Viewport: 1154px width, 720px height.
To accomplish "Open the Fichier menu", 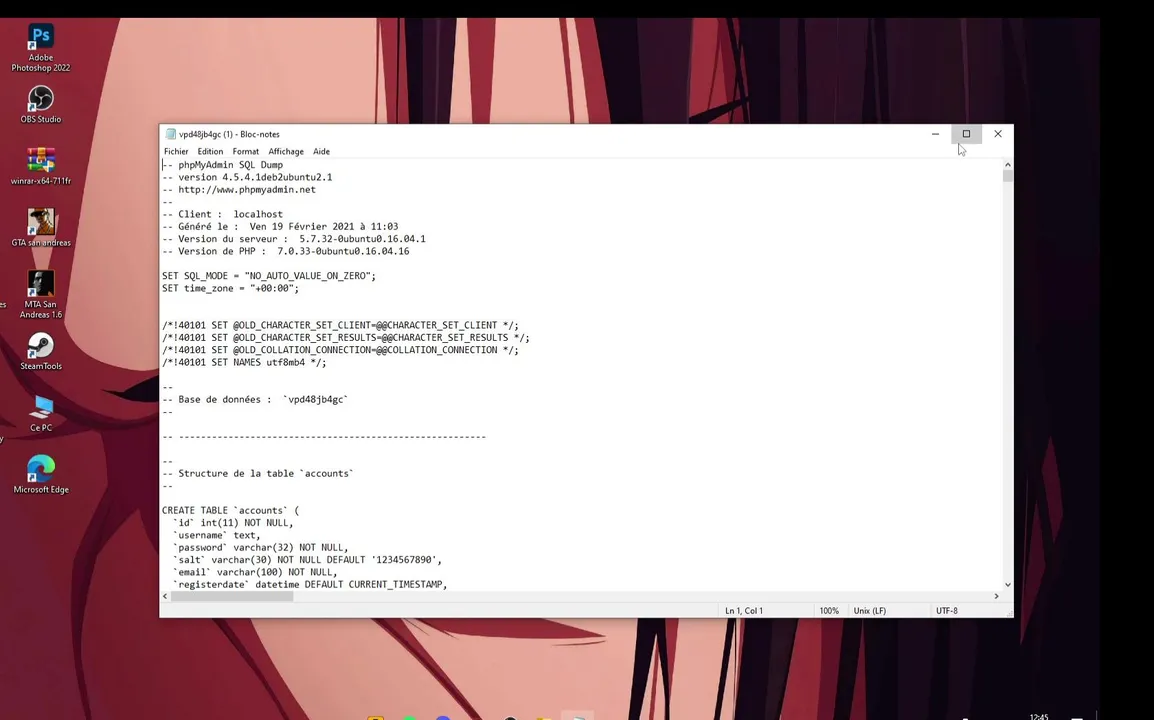I will pos(176,152).
